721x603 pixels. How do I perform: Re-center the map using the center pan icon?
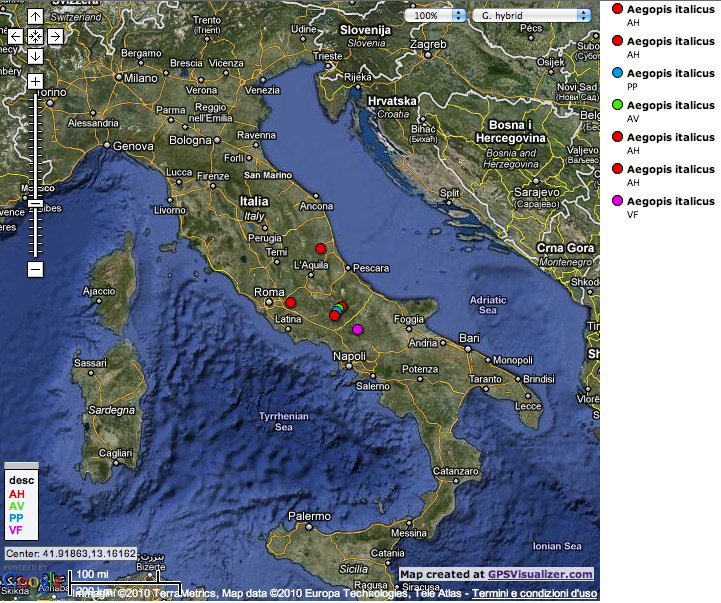pyautogui.click(x=35, y=36)
